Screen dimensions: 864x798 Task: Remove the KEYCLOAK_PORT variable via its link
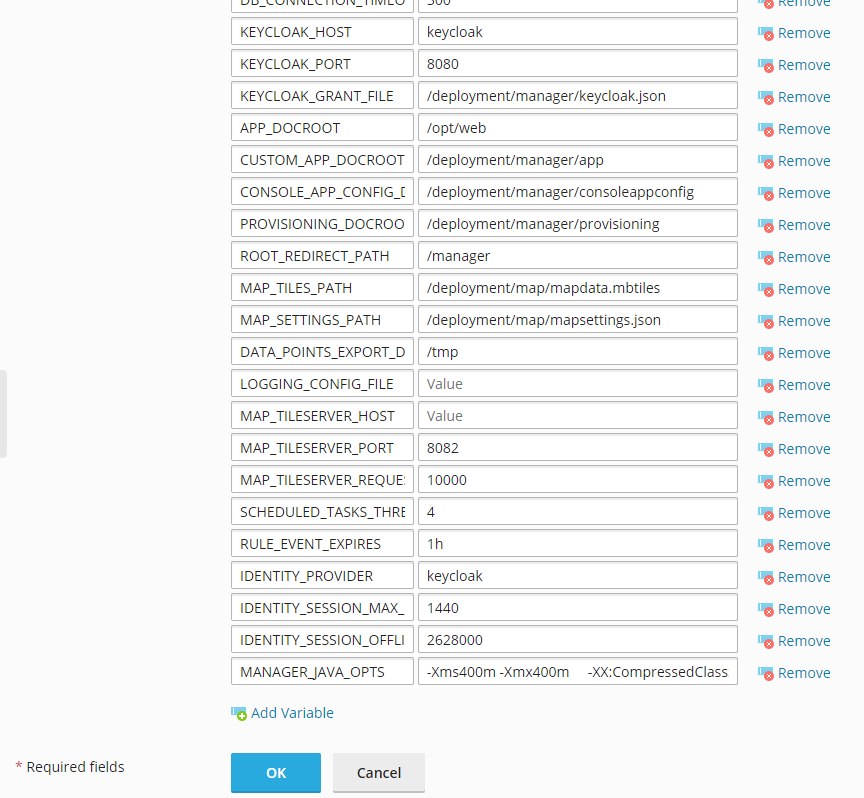[804, 65]
